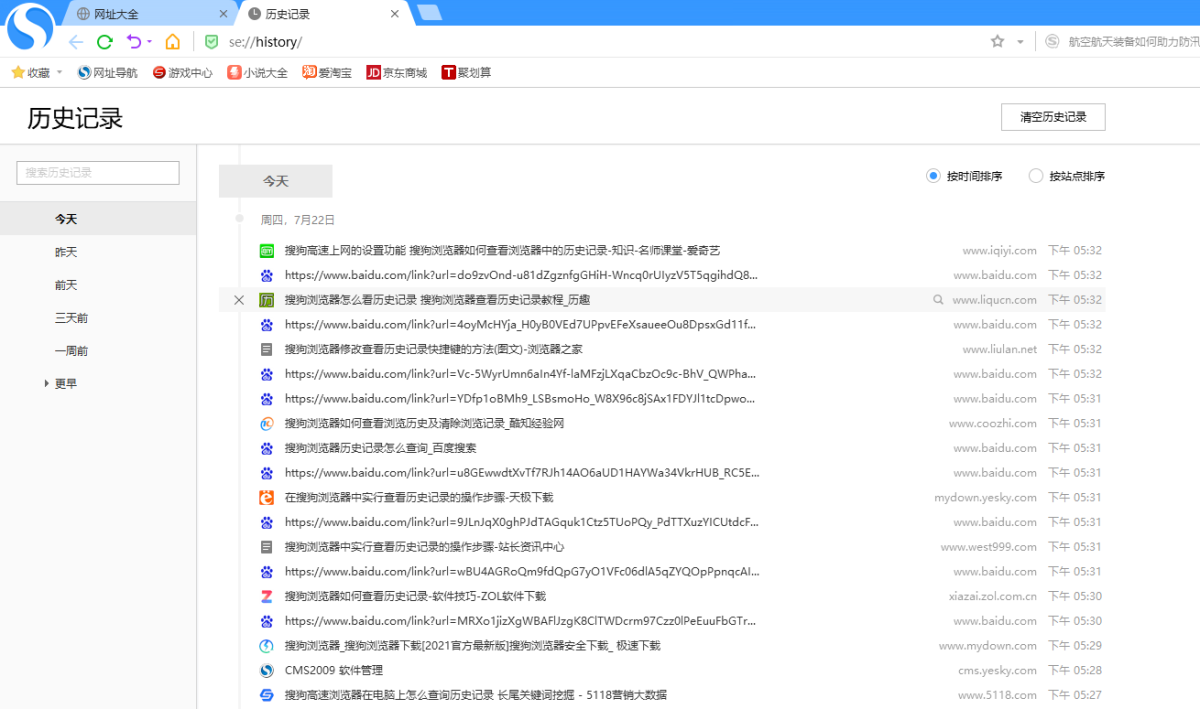This screenshot has width=1200, height=709.
Task: Go to the orange home page icon
Action: (x=173, y=42)
